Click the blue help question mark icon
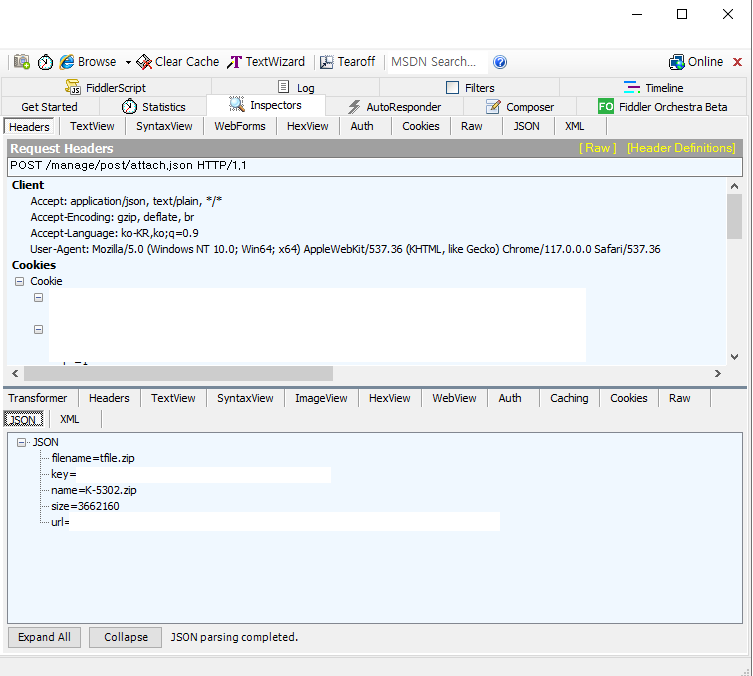Image resolution: width=753 pixels, height=676 pixels. pos(500,62)
